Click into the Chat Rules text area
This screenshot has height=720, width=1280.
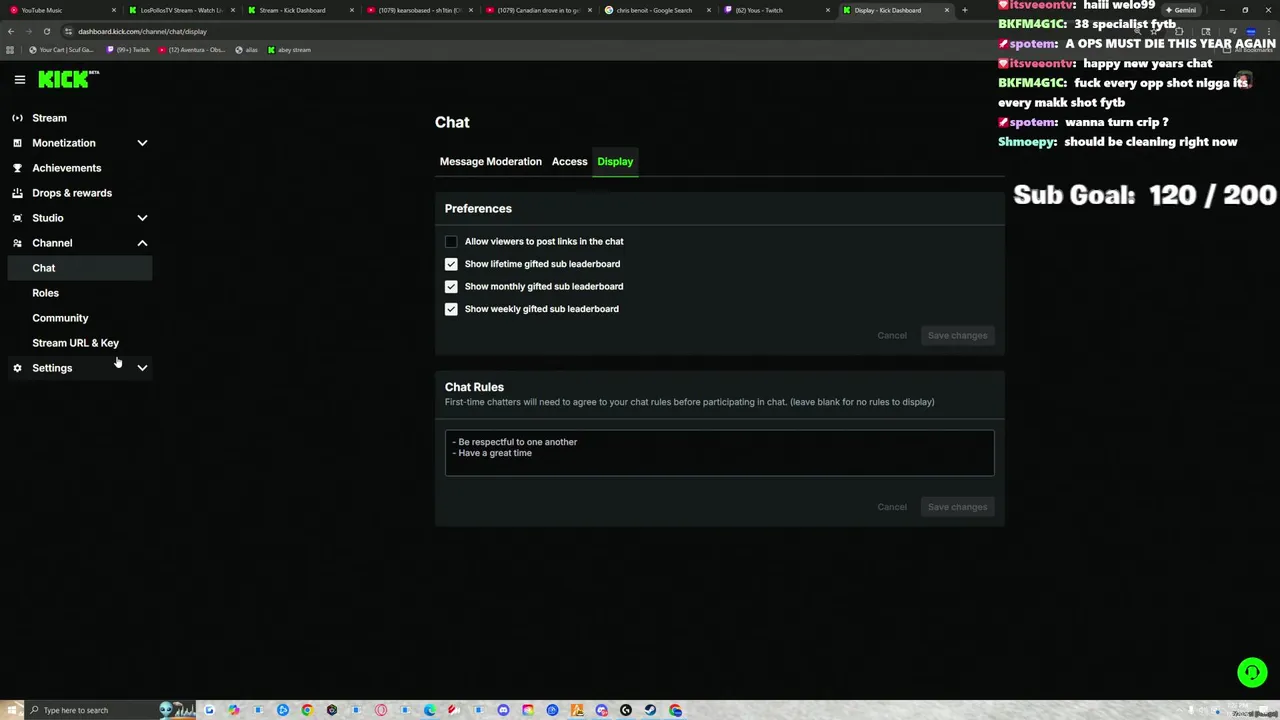tap(720, 453)
